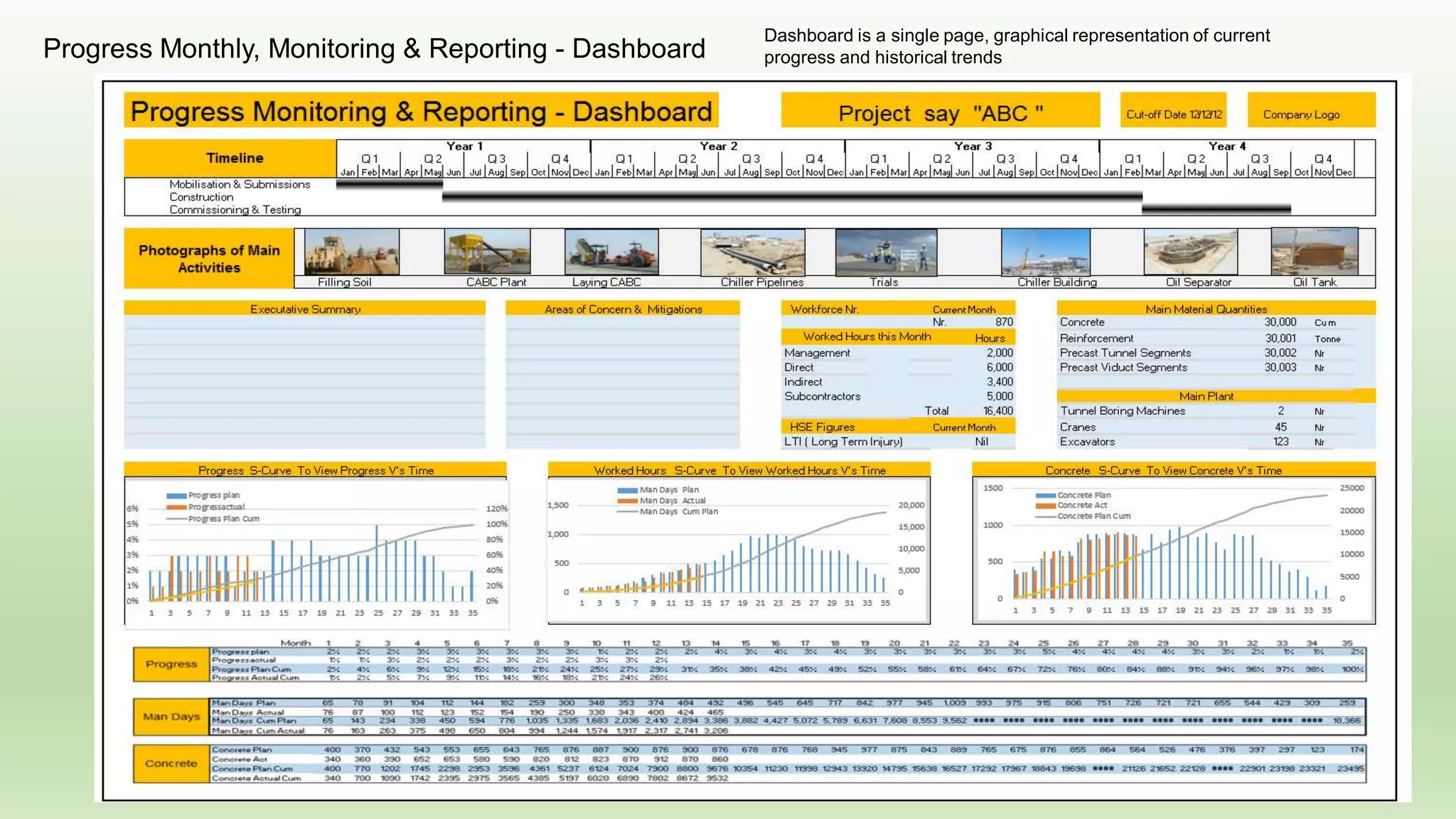
Task: Select Areas of Concern & Mitigations header
Action: pyautogui.click(x=622, y=309)
